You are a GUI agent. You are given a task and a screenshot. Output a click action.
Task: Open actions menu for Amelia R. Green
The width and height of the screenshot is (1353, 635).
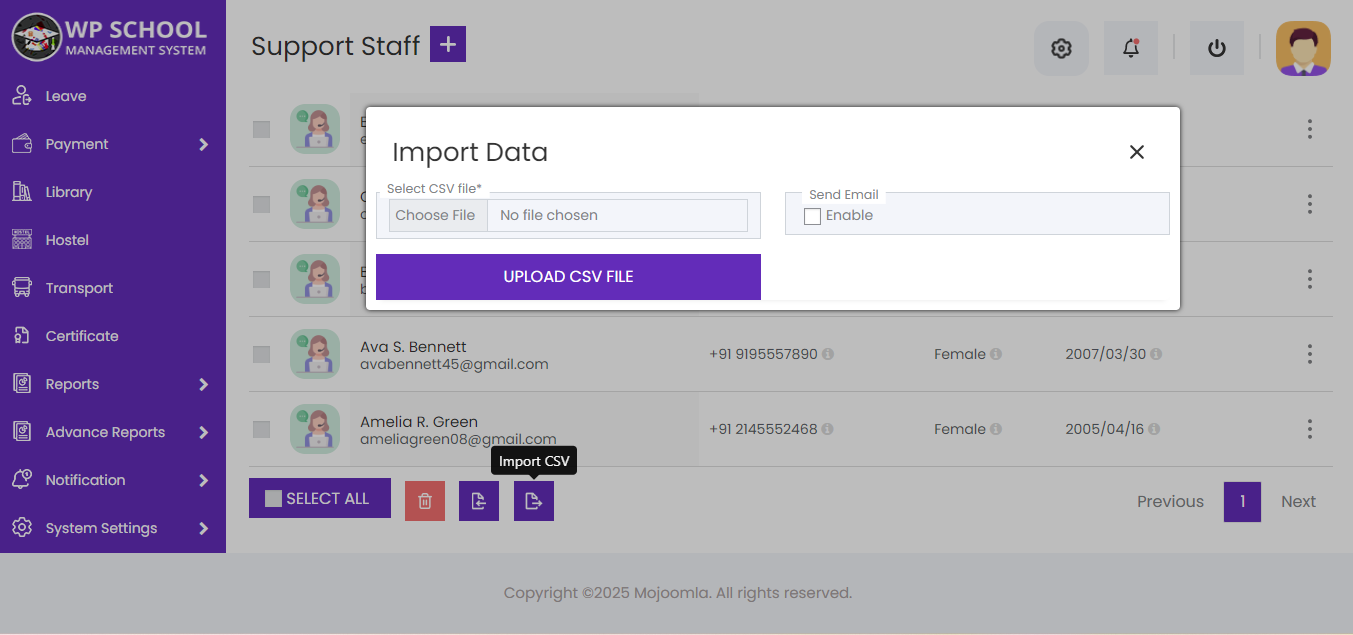coord(1309,429)
